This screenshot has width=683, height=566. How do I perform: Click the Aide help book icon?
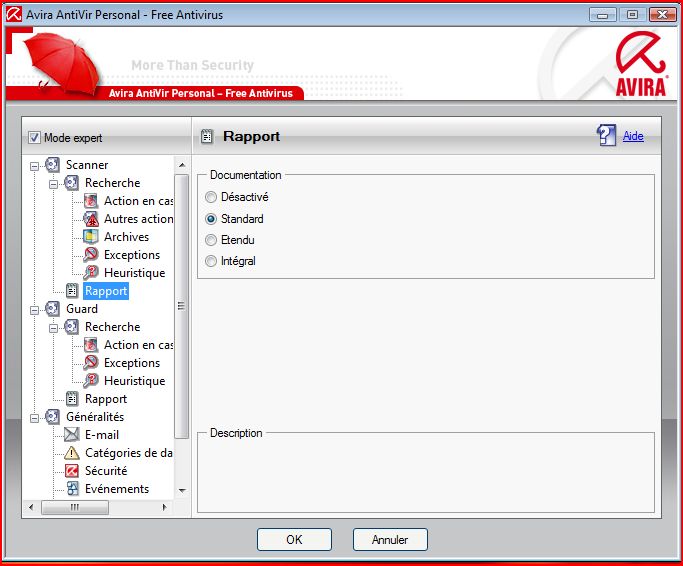pyautogui.click(x=606, y=135)
